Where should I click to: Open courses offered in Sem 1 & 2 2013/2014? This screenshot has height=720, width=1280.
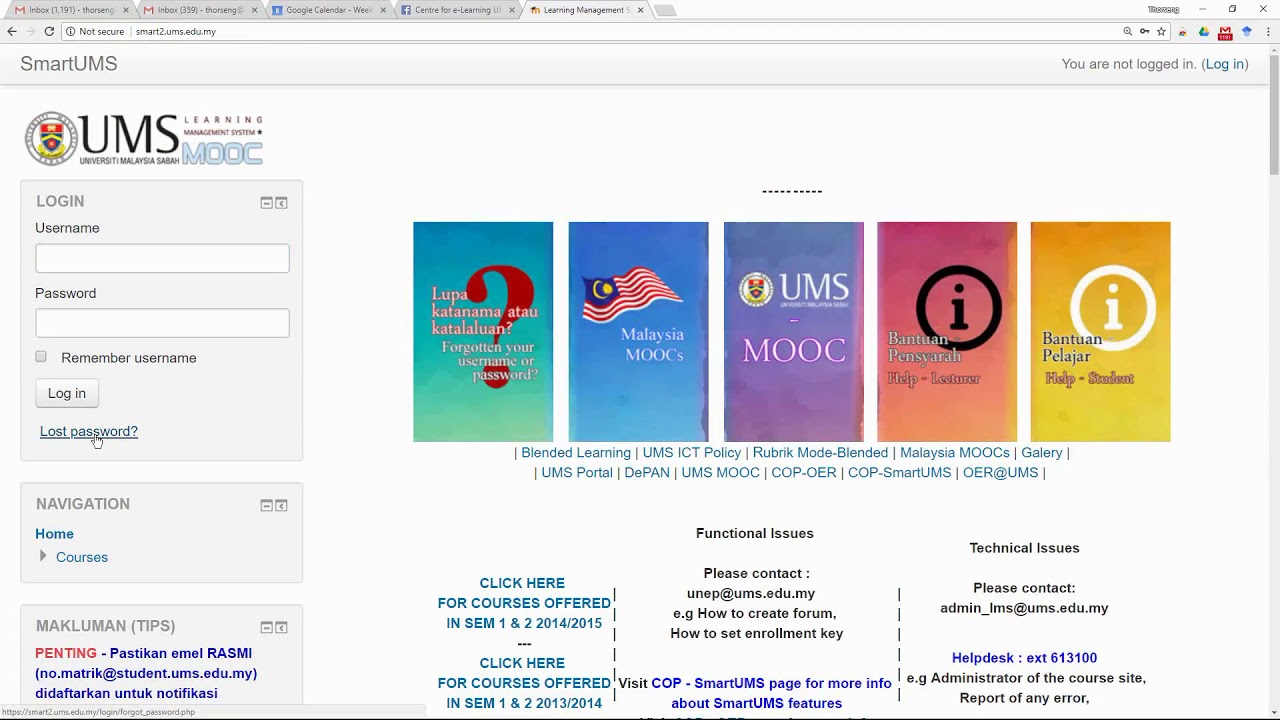[x=524, y=683]
